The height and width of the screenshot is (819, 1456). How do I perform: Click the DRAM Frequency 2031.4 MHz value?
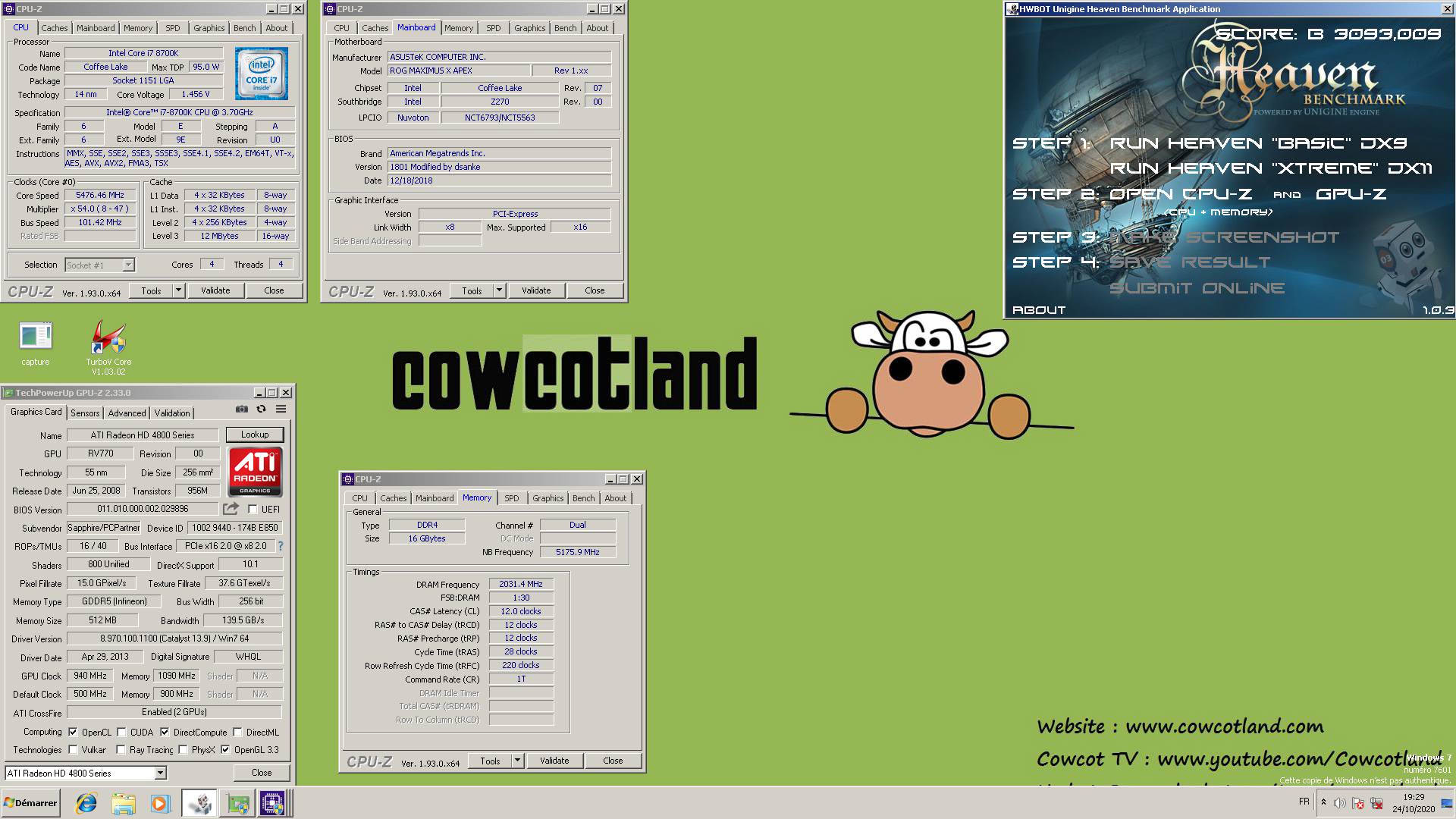(521, 584)
